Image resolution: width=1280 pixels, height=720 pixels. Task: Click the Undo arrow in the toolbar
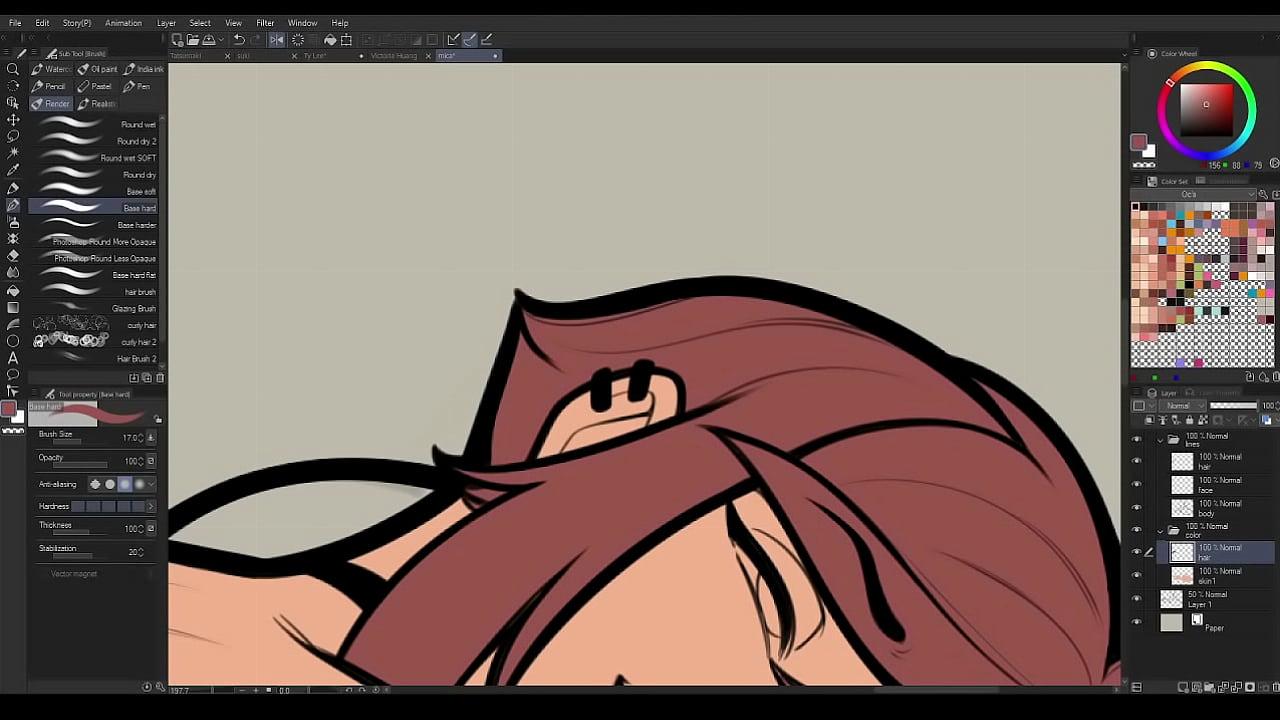pos(239,40)
